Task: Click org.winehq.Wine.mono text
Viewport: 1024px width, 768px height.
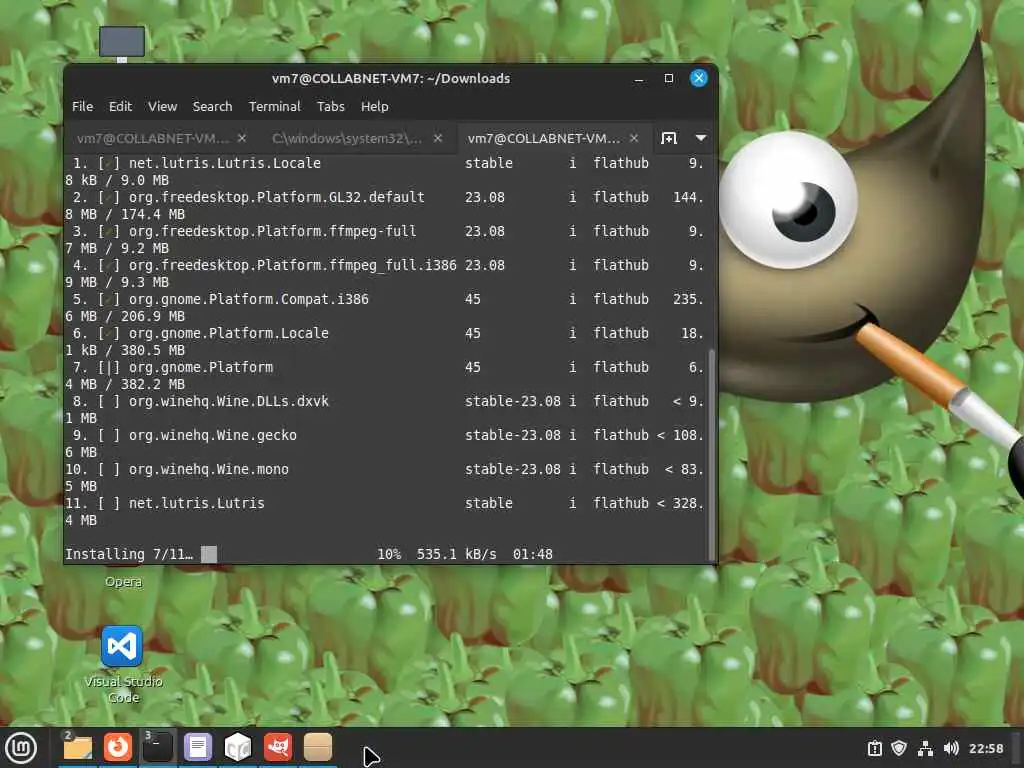Action: tap(208, 469)
